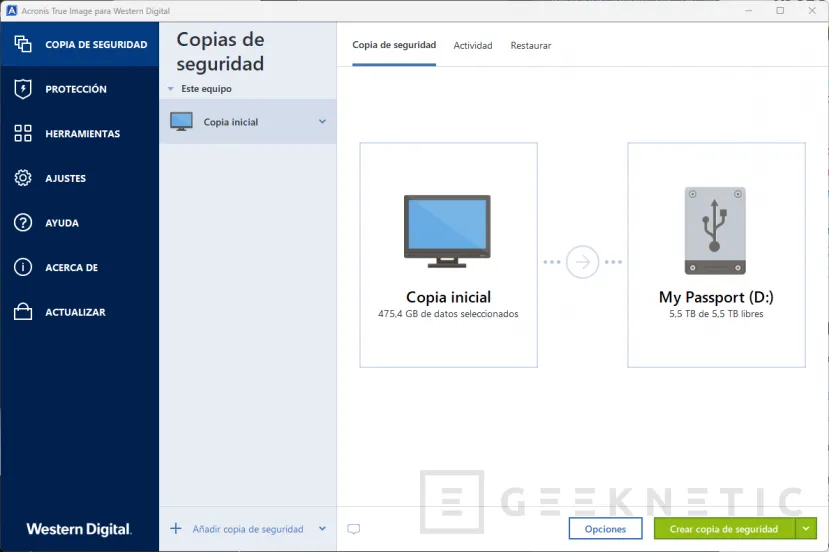Click the large computer source icon
Screen dimensions: 829x552
pyautogui.click(x=447, y=231)
